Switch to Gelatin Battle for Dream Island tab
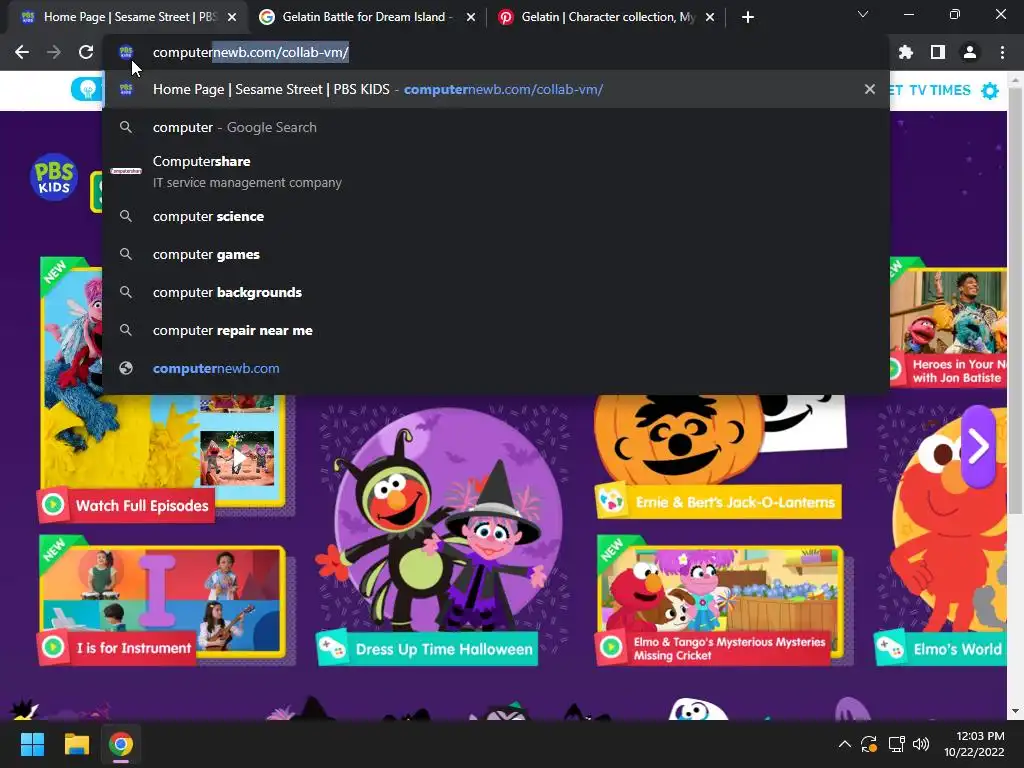 tap(367, 17)
